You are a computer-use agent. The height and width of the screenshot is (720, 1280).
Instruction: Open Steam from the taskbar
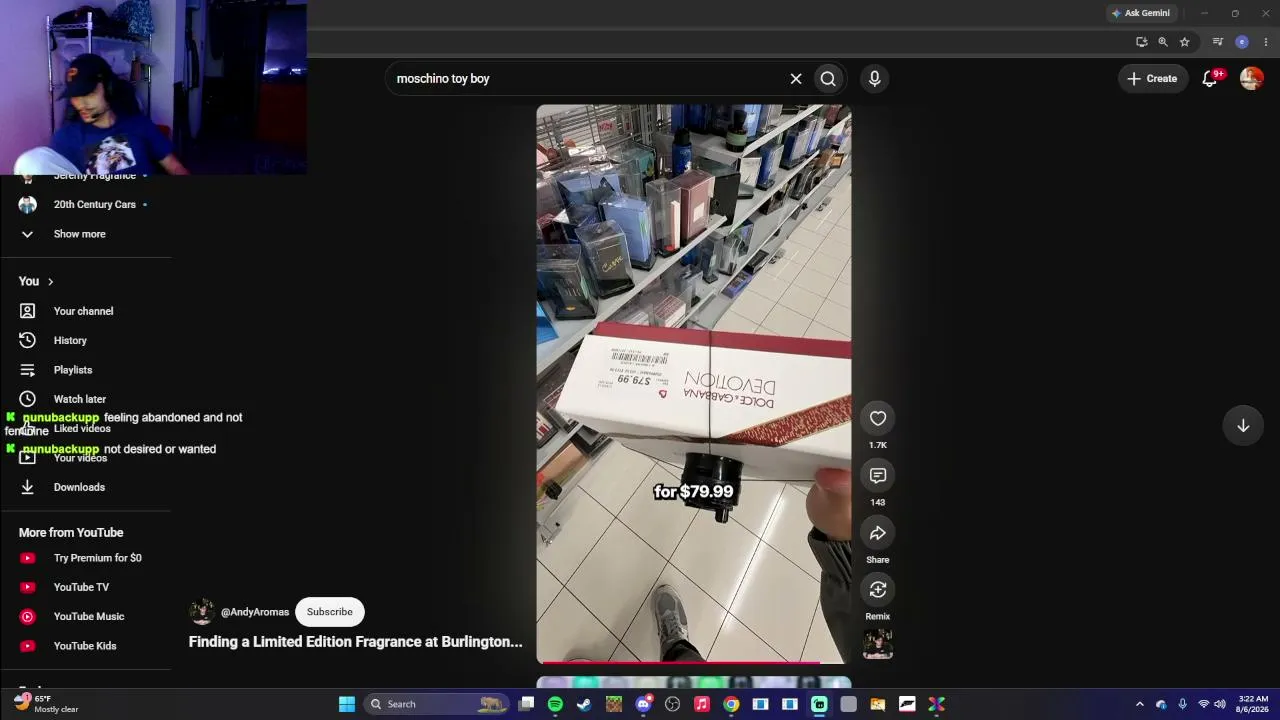(x=584, y=704)
